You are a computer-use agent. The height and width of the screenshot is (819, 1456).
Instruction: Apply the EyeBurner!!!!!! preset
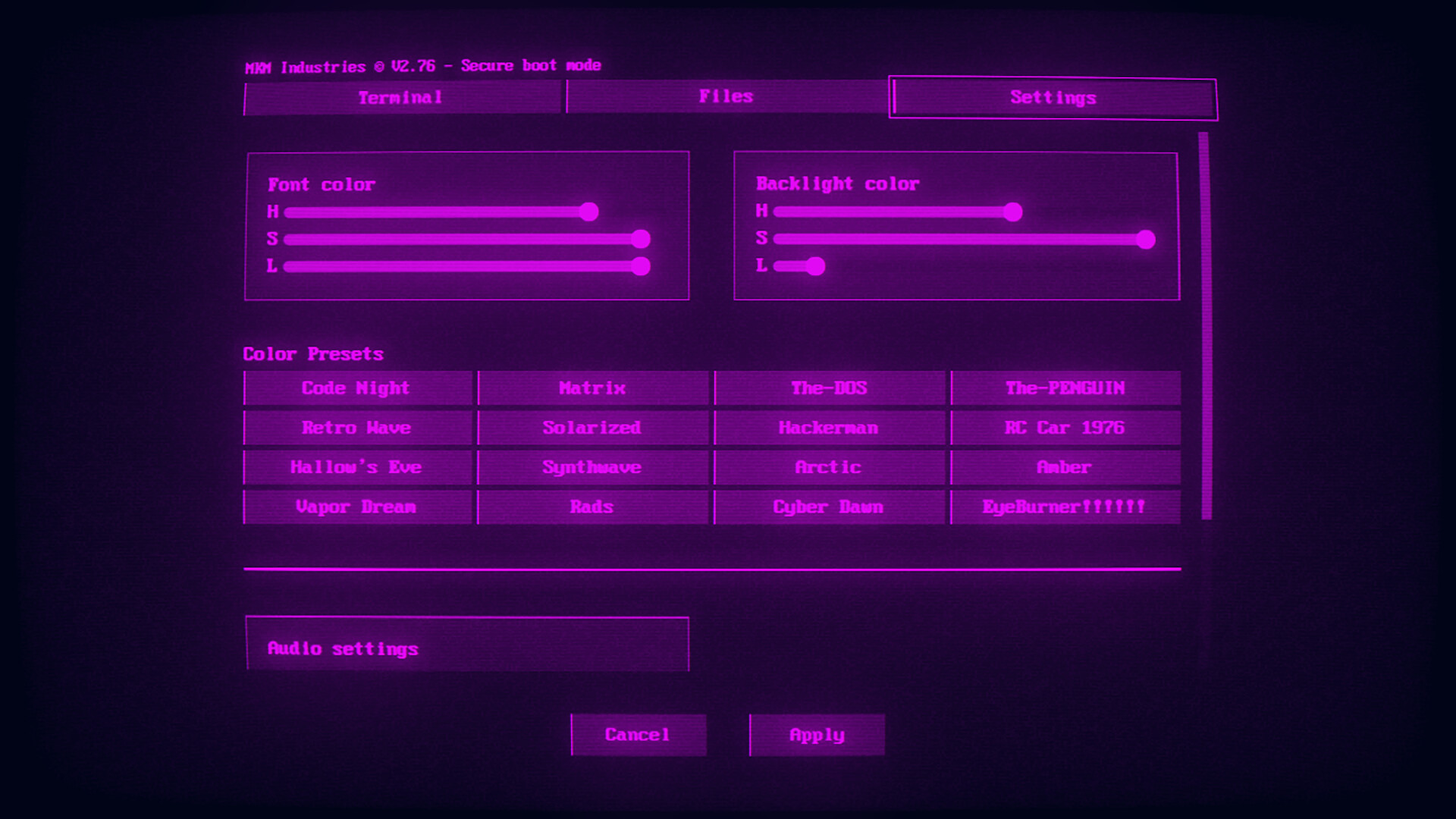coord(1065,507)
